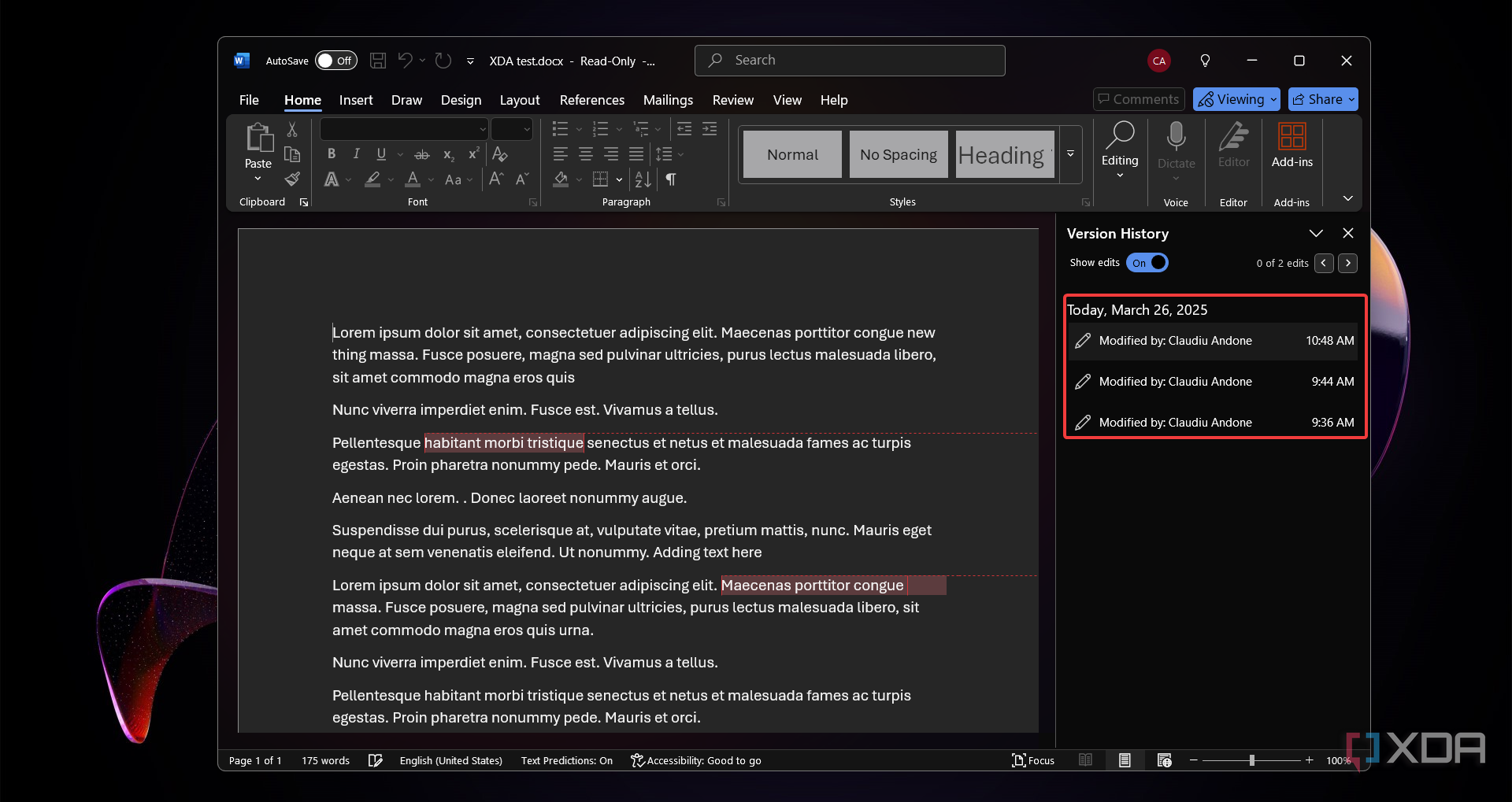Click the Clear Formatting icon
This screenshot has width=1512, height=802.
(x=500, y=154)
